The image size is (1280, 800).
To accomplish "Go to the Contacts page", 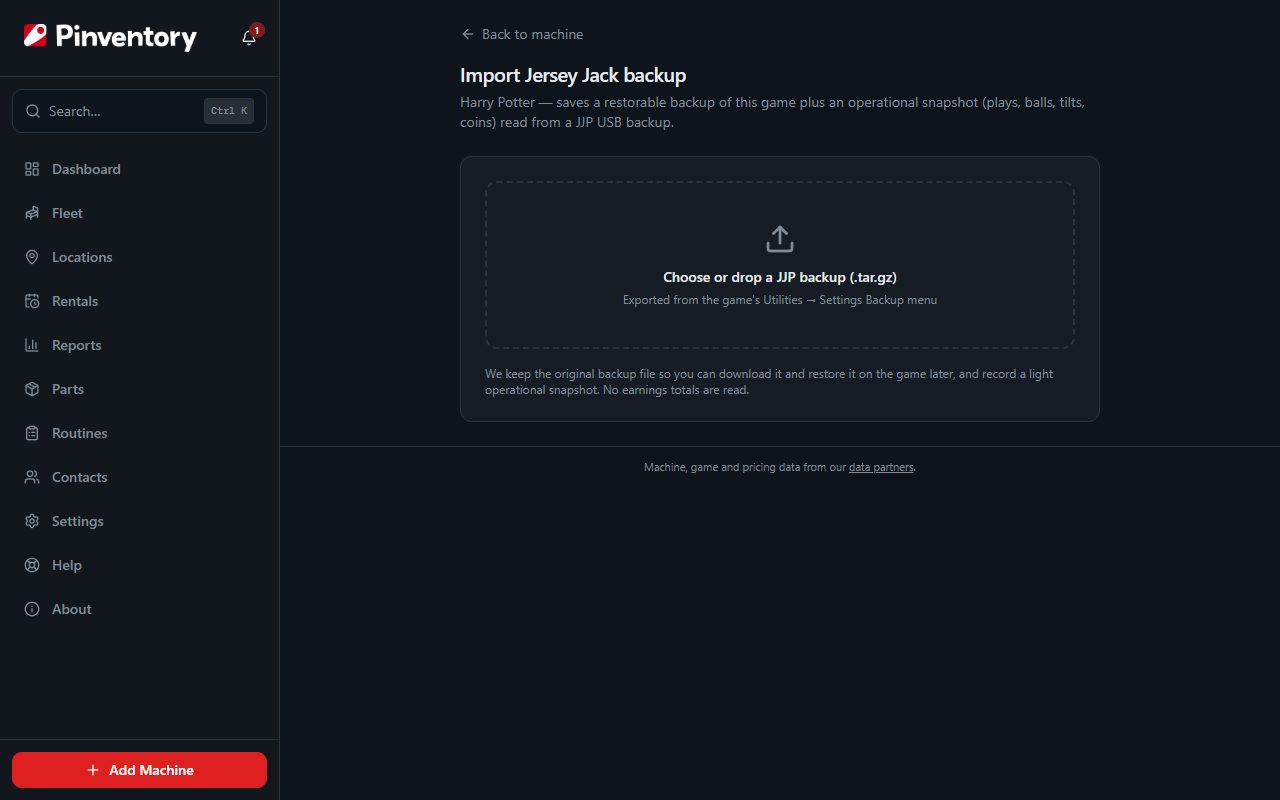I will [139, 477].
